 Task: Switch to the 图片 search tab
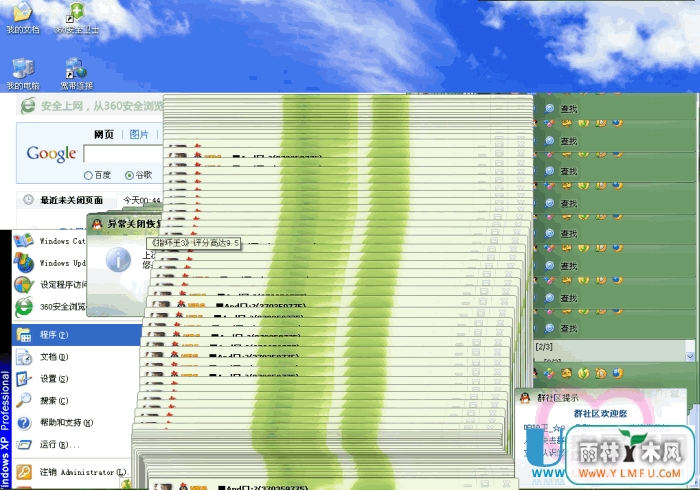point(139,134)
